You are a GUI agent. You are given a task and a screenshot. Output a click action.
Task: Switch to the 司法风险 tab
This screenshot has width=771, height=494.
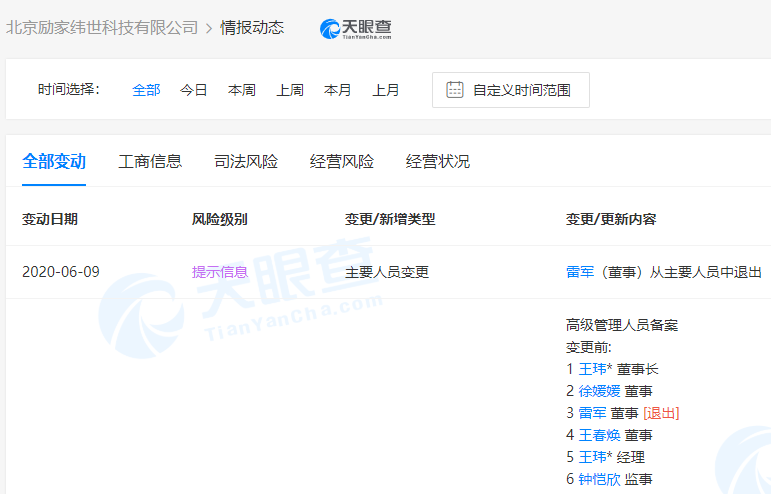pos(246,162)
